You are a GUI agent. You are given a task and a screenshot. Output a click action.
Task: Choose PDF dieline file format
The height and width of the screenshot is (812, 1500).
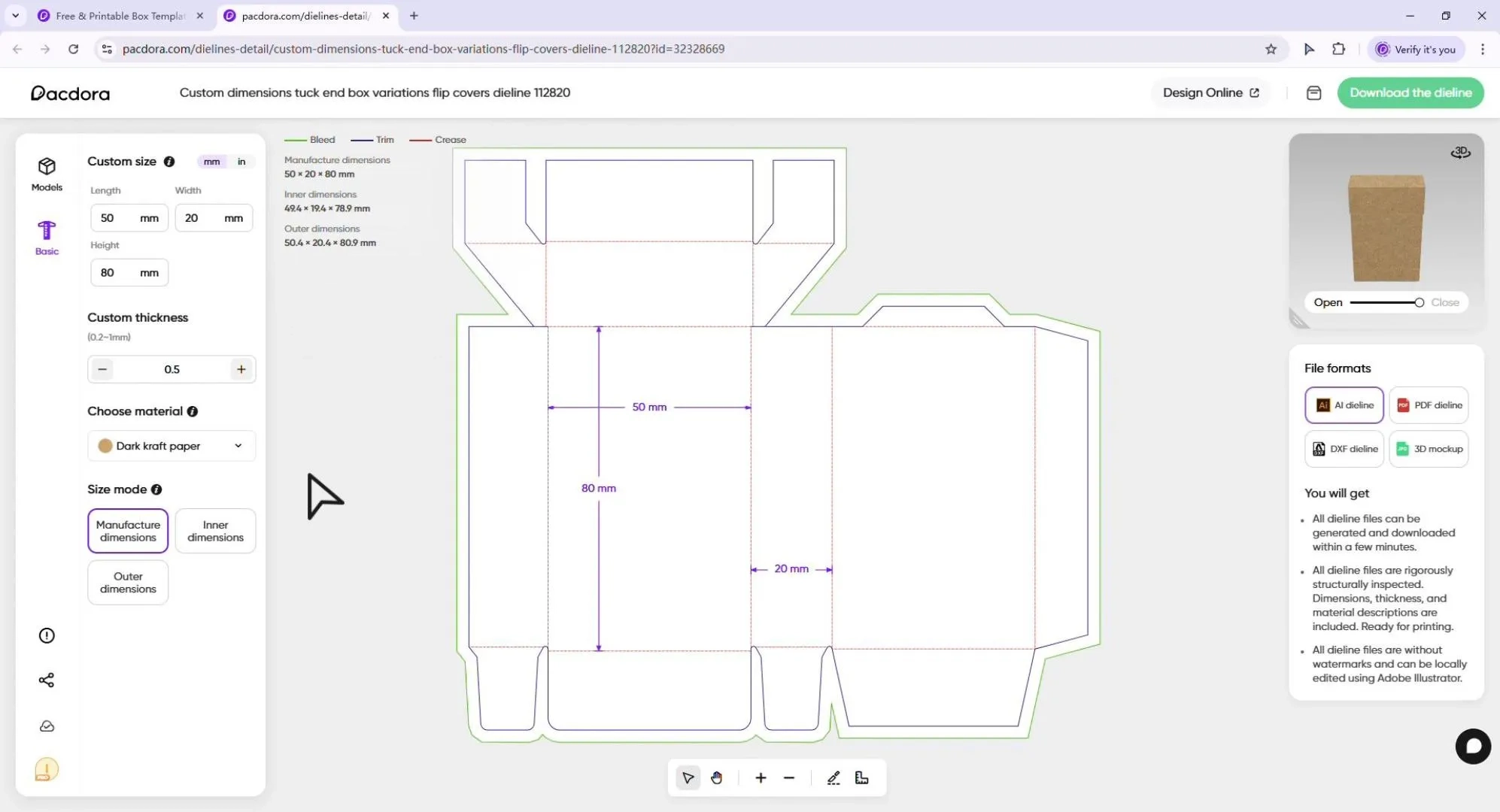[x=1429, y=405]
